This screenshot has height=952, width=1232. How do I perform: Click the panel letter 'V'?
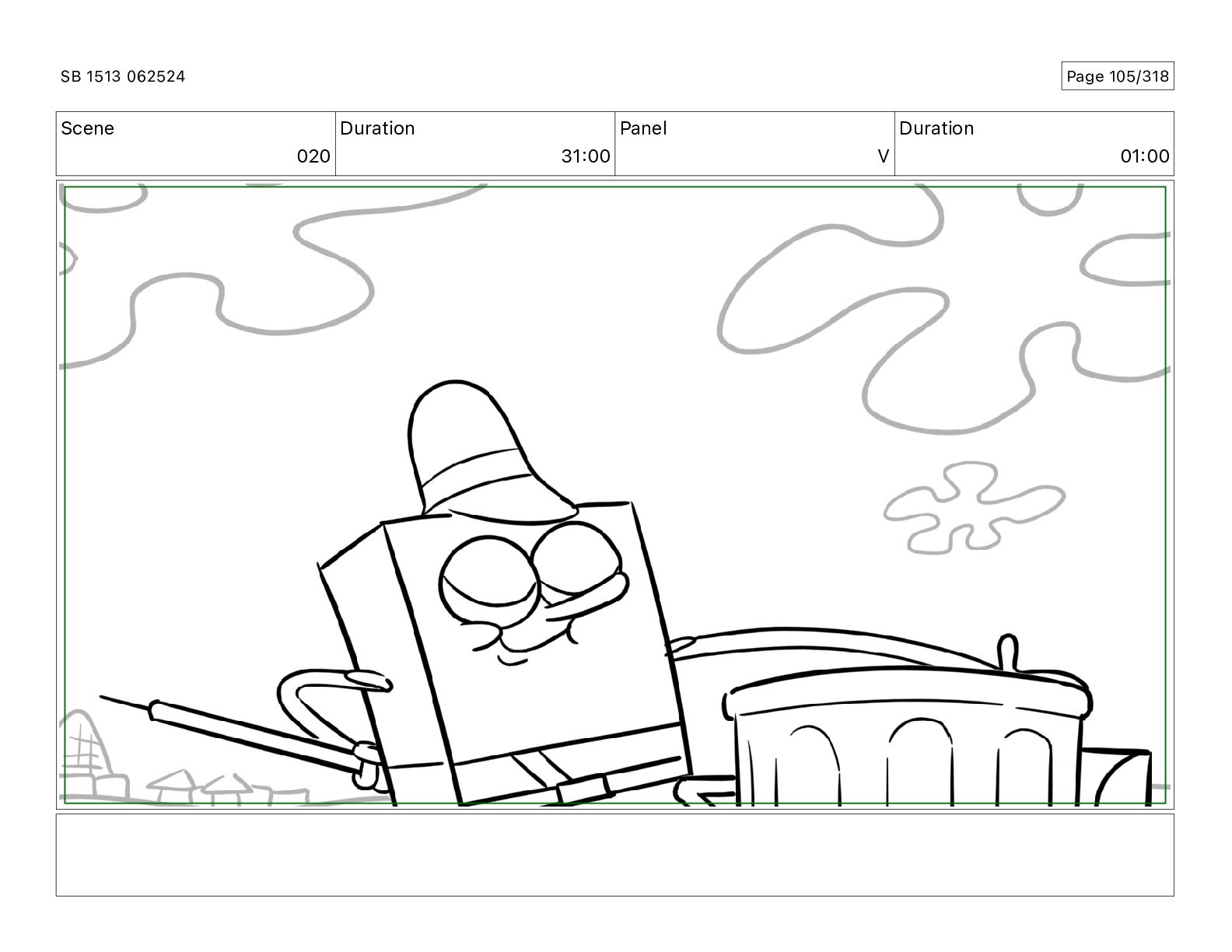tap(883, 156)
